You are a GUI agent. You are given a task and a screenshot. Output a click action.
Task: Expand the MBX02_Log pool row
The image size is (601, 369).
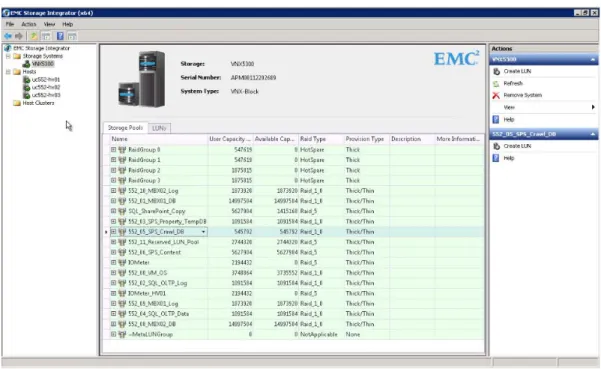pos(113,190)
